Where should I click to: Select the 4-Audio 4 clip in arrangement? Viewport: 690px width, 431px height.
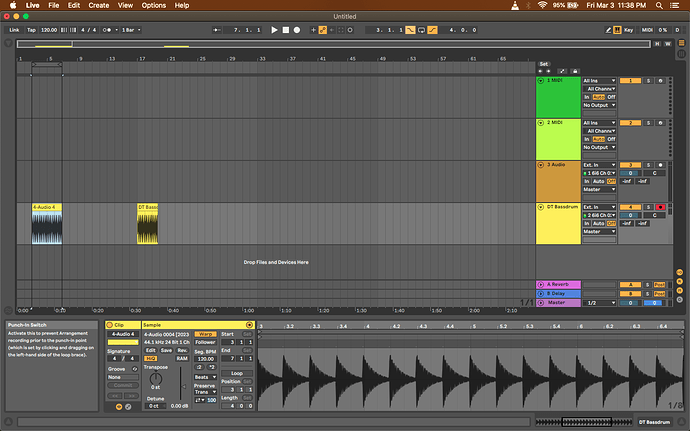47,224
